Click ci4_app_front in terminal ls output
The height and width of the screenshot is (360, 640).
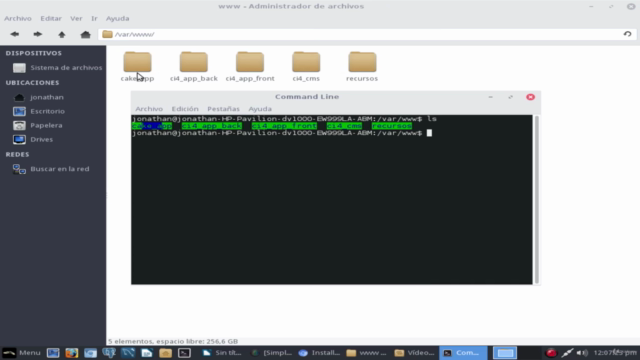[x=284, y=126]
